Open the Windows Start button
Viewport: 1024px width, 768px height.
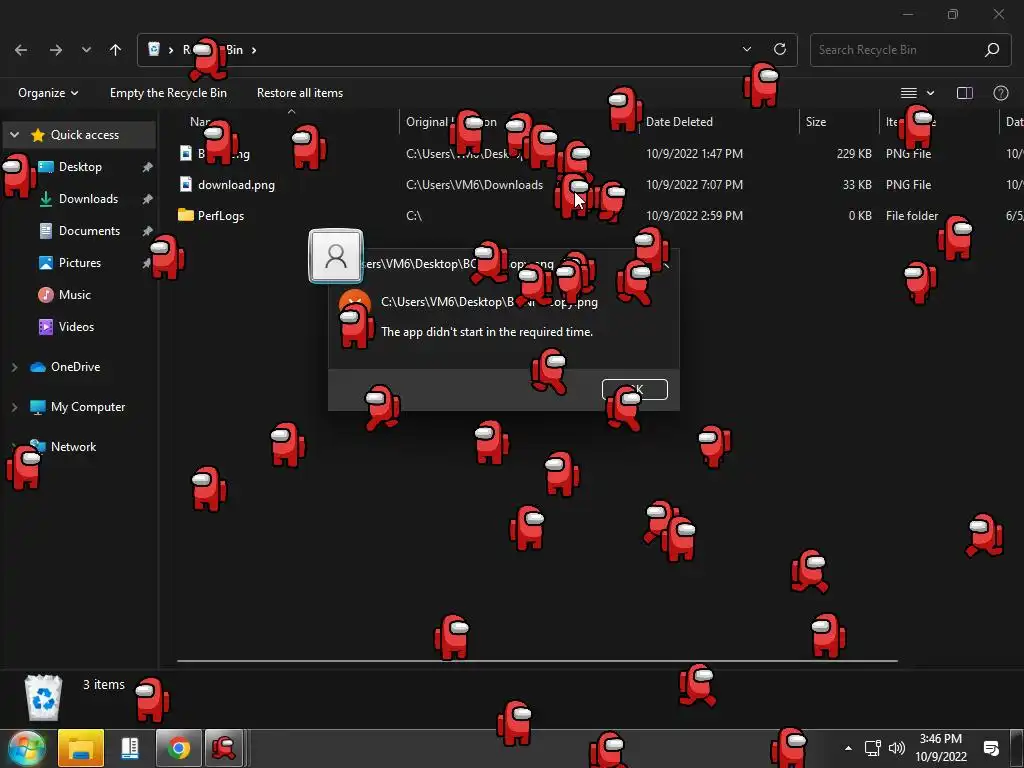point(27,748)
